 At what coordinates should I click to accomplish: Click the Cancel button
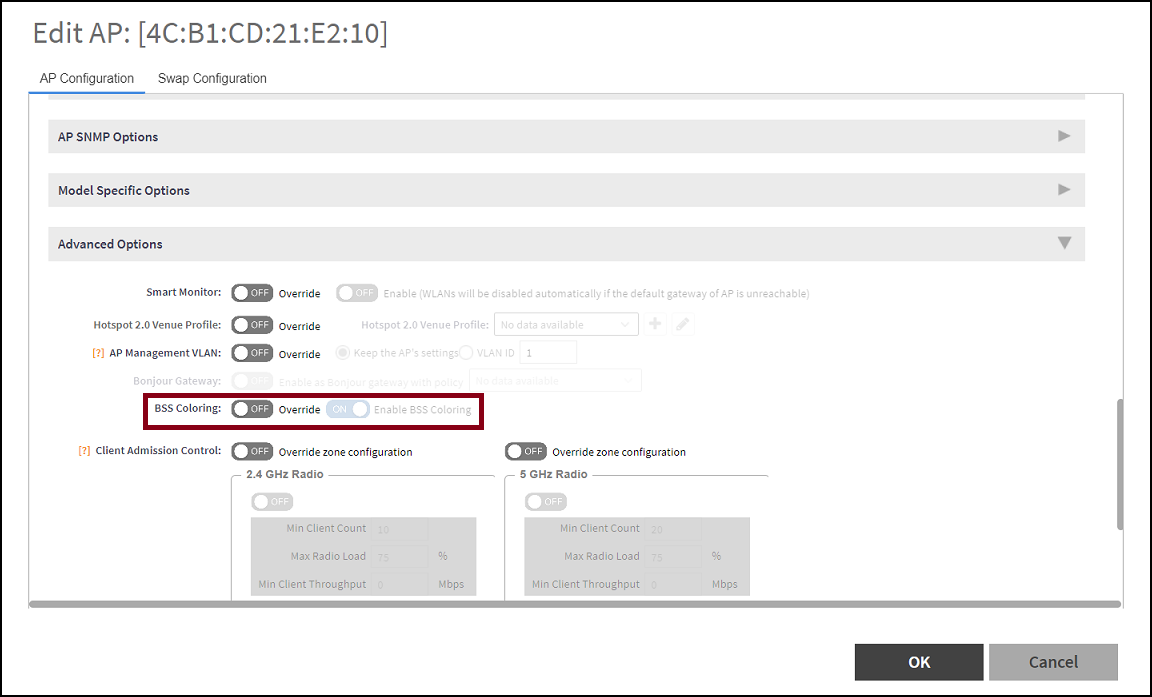point(1053,662)
